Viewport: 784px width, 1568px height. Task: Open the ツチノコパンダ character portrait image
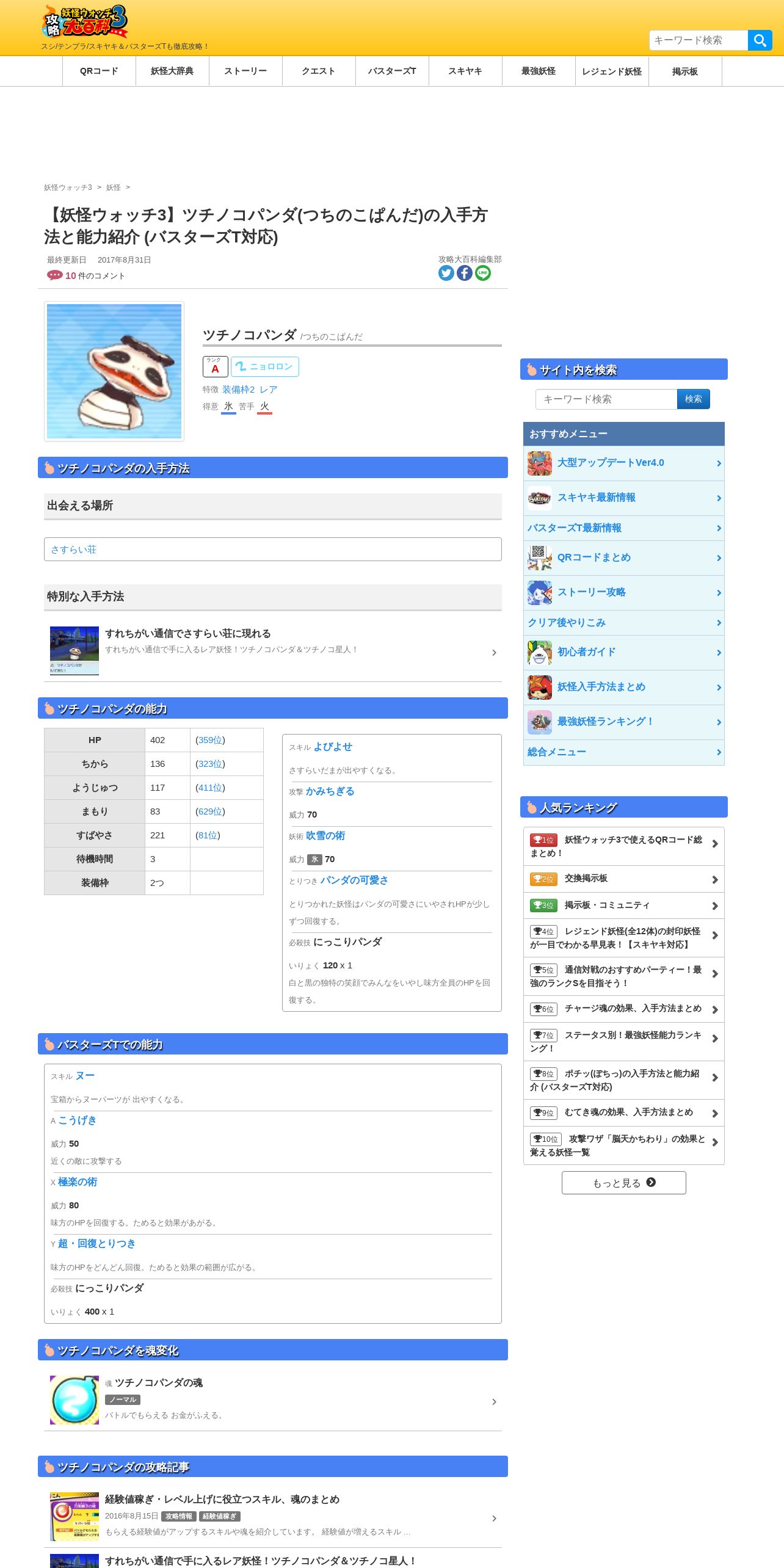pyautogui.click(x=114, y=371)
